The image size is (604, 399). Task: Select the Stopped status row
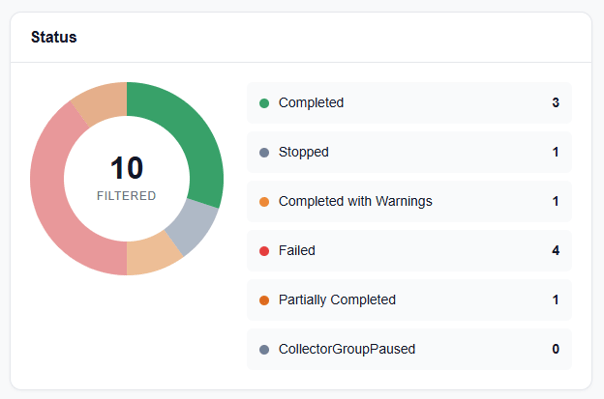409,152
